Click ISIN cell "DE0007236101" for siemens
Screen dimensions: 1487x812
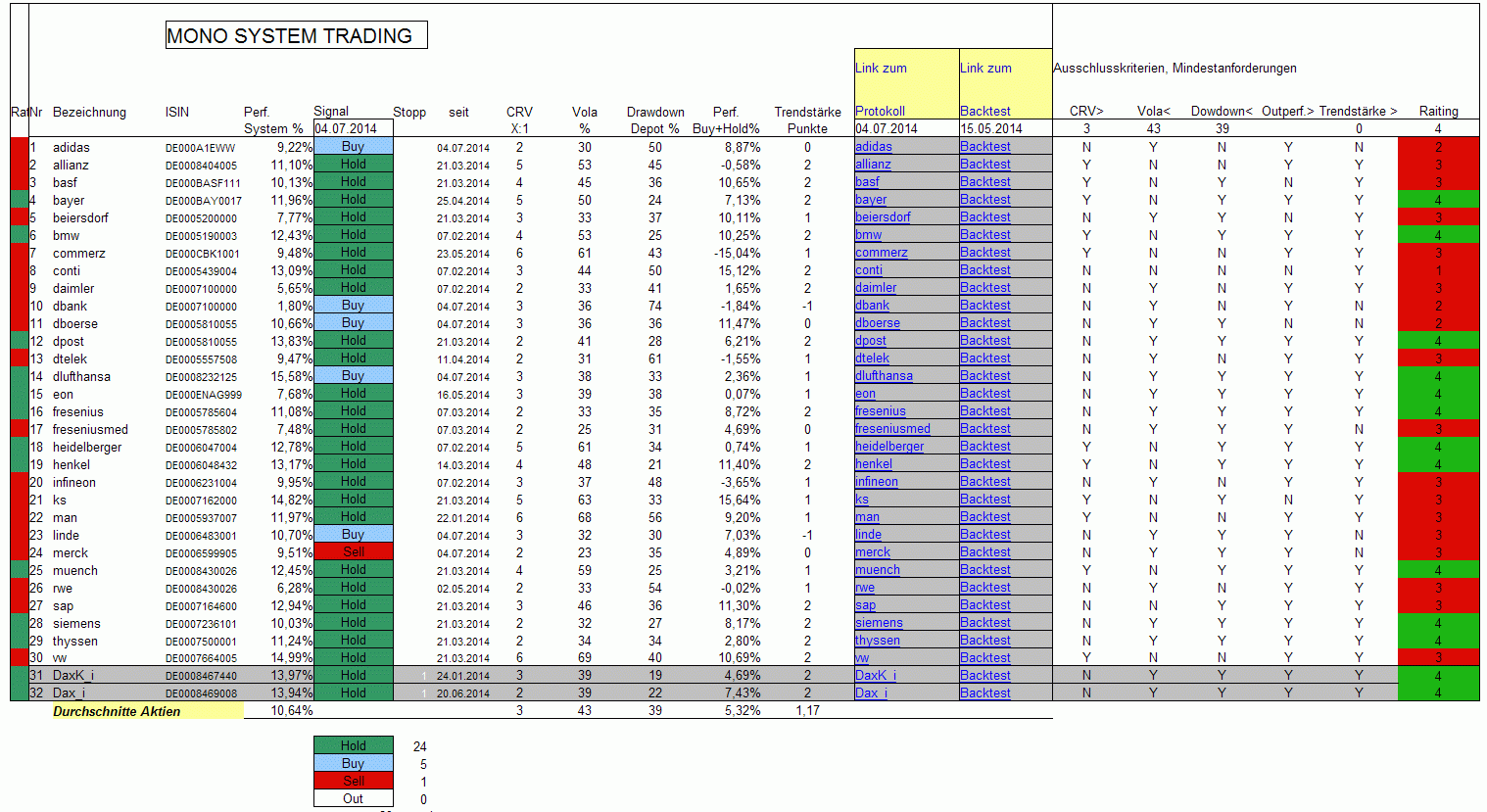[201, 624]
